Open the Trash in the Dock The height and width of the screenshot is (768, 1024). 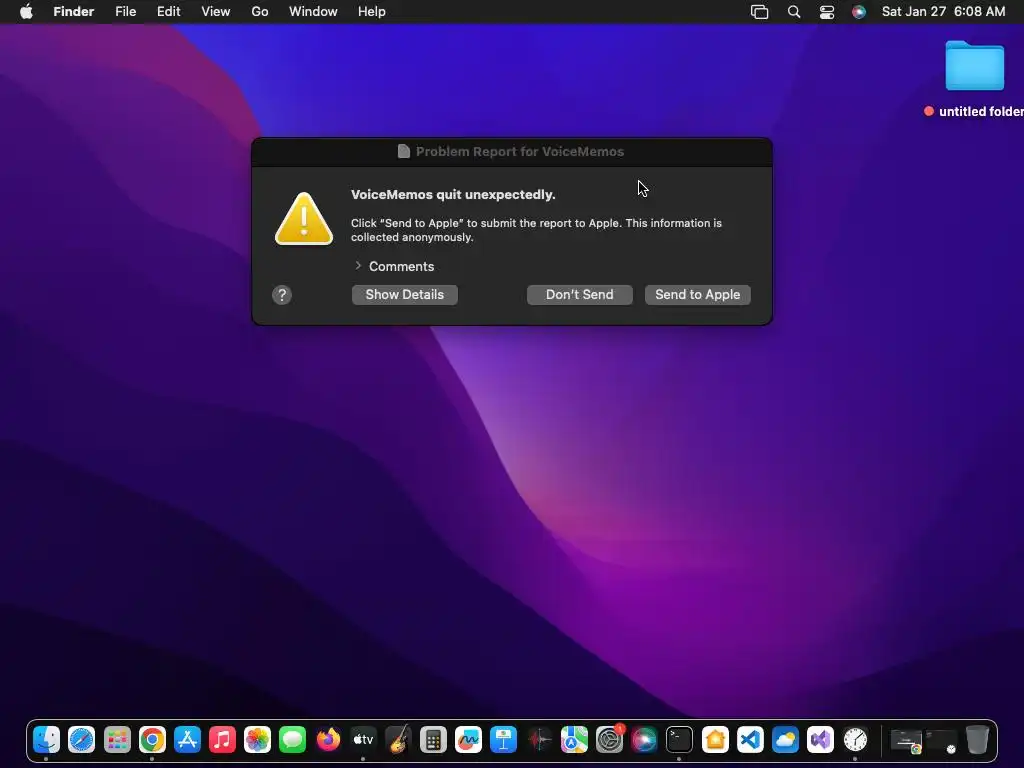point(977,740)
